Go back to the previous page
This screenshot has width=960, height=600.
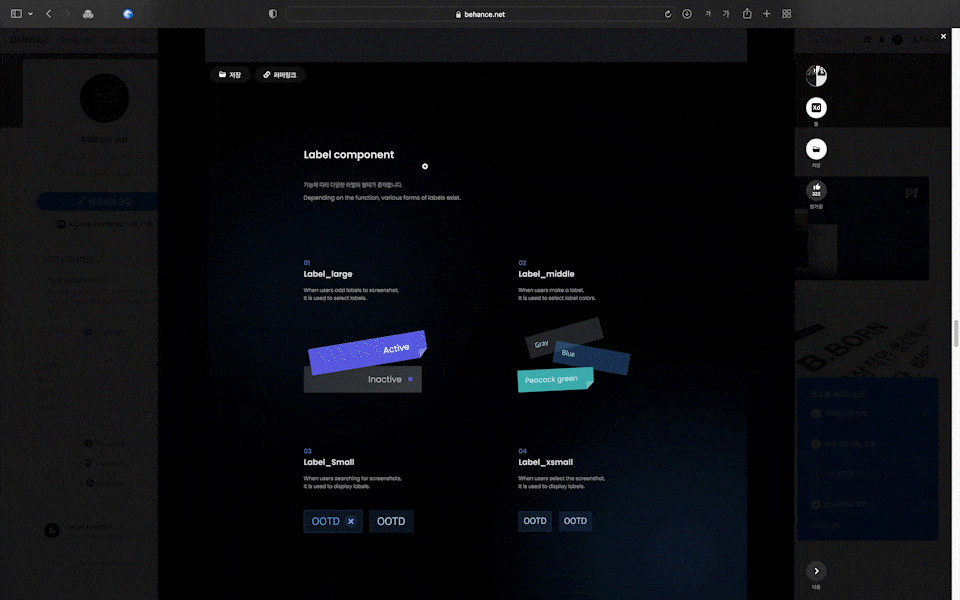(x=49, y=13)
